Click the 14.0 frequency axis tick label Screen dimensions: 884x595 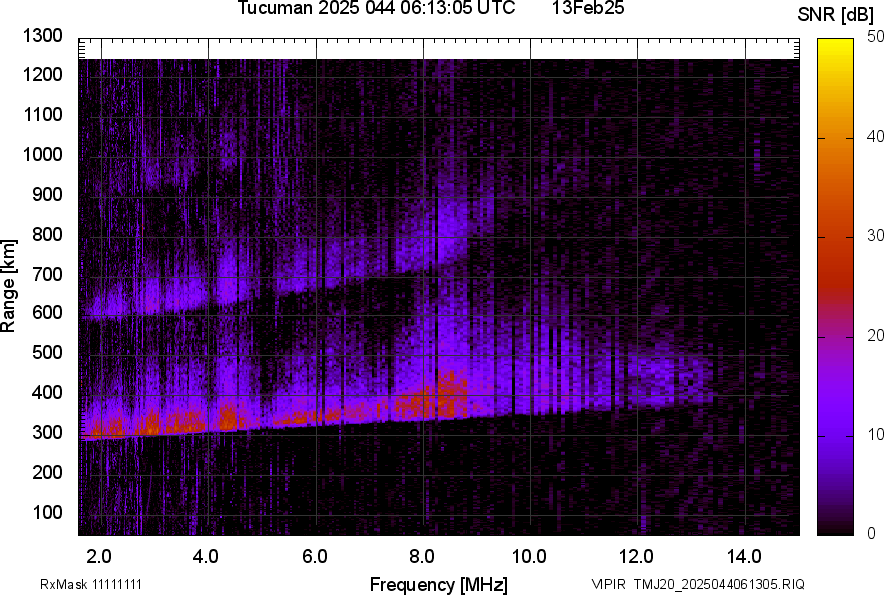point(744,556)
